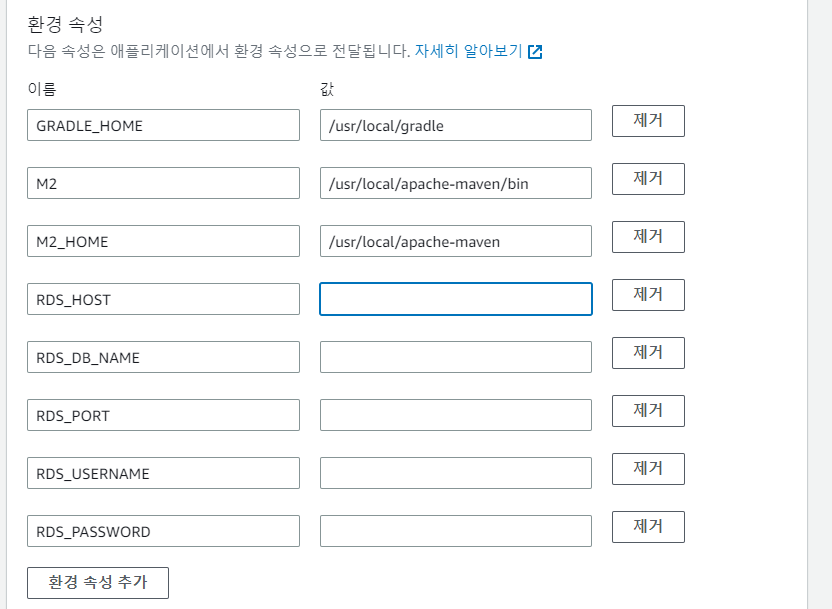Edit the /usr/local/apache-maven/bin value field
832x609 pixels.
click(x=456, y=183)
